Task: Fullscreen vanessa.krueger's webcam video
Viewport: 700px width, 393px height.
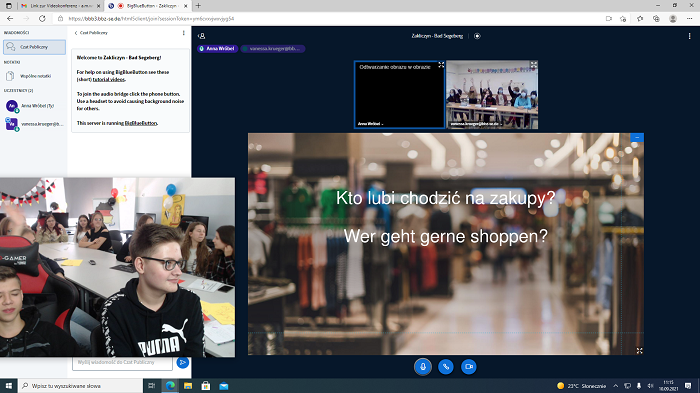Action: pyautogui.click(x=533, y=65)
